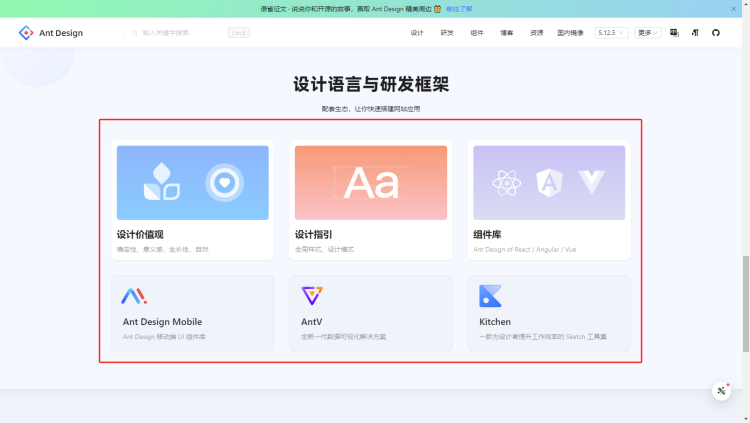The width and height of the screenshot is (750, 423).
Task: Click the blue 设计价值观 cover image
Action: [x=193, y=183]
